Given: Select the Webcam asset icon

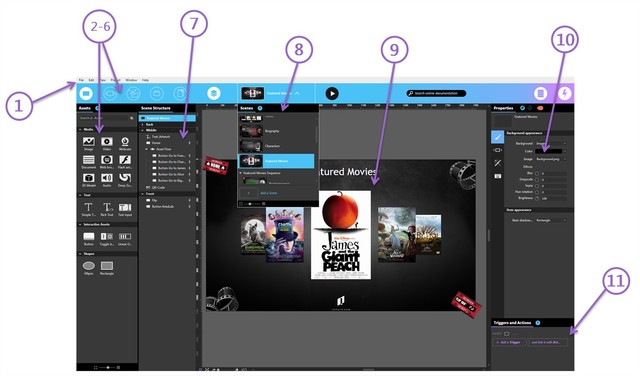Looking at the screenshot, I should point(125,142).
